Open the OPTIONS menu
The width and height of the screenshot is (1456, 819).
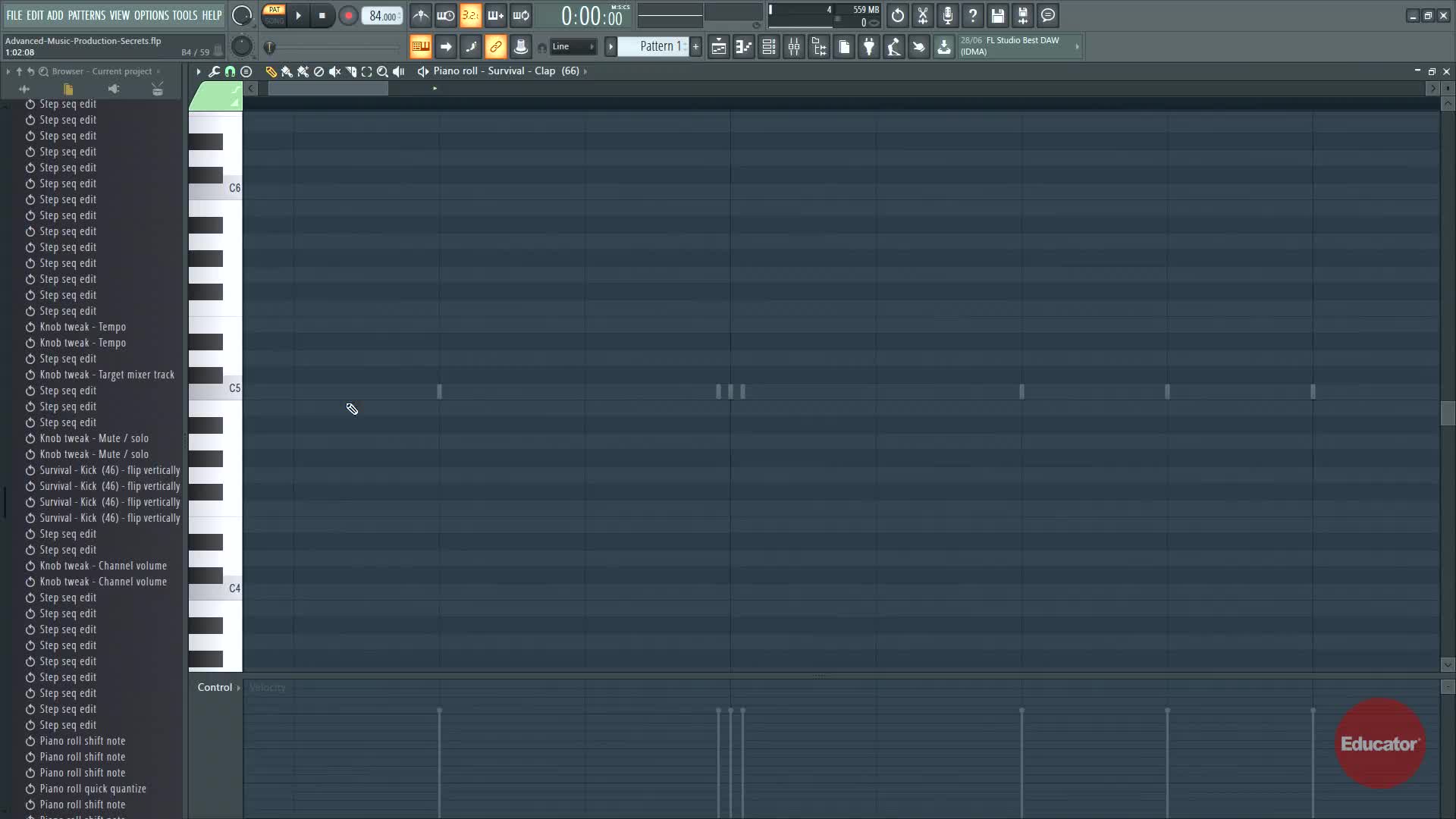tap(151, 15)
